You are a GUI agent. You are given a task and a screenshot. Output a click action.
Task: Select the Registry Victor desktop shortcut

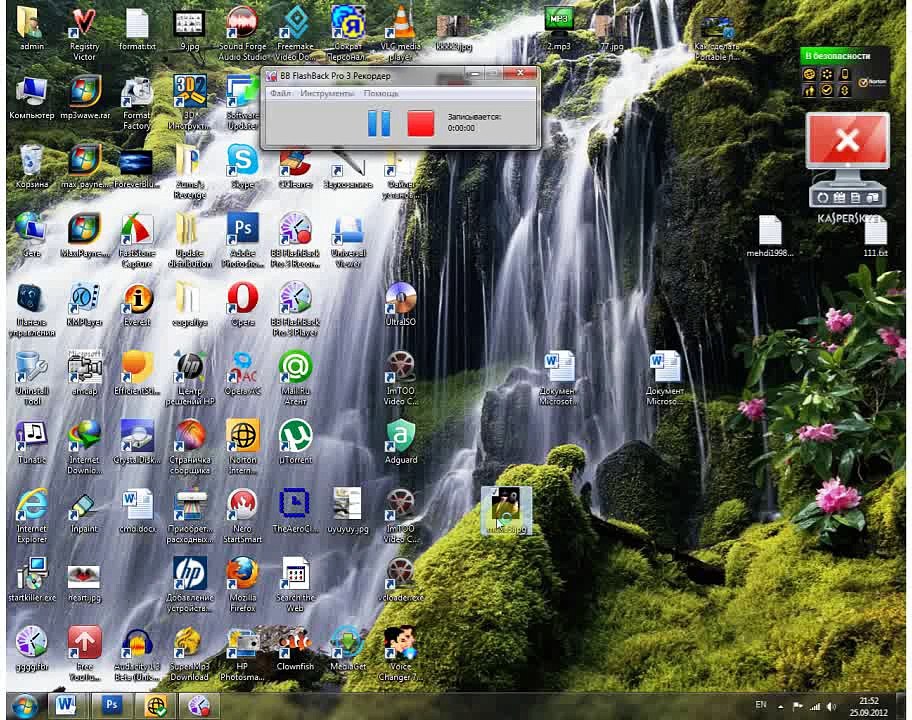(x=84, y=34)
